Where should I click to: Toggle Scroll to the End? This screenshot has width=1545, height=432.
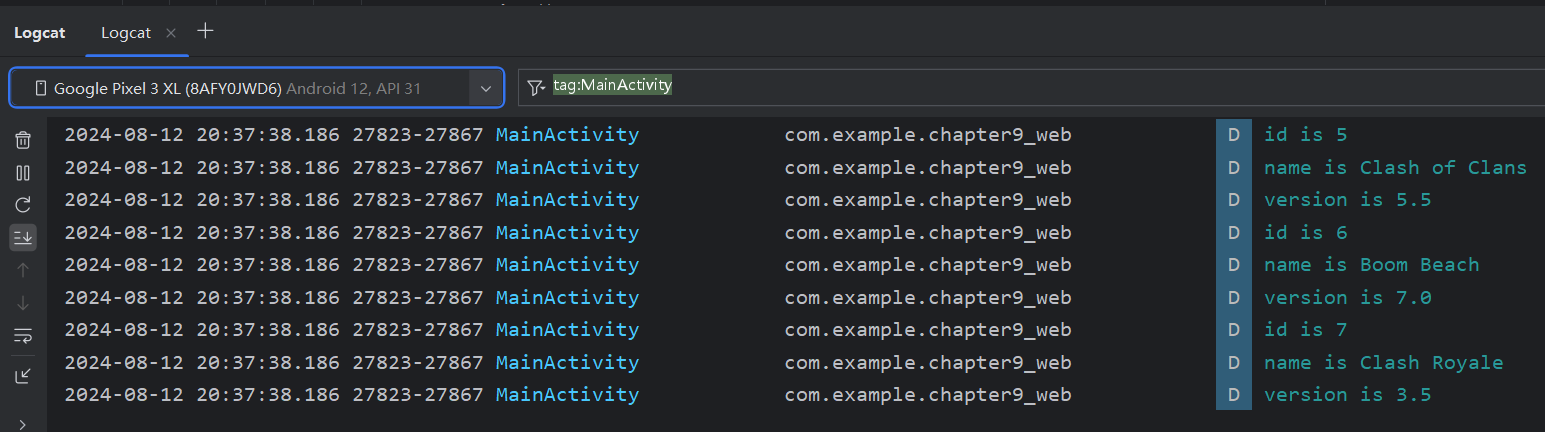23,237
